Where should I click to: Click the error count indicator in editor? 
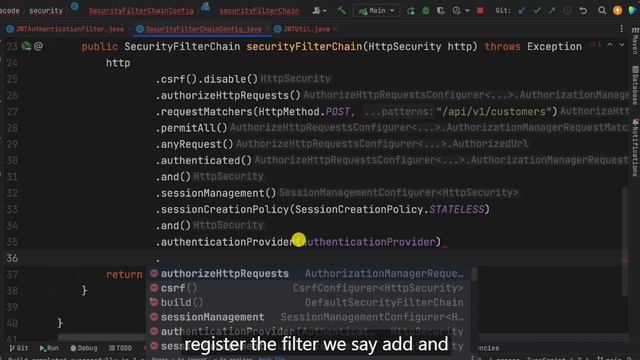[x=596, y=45]
